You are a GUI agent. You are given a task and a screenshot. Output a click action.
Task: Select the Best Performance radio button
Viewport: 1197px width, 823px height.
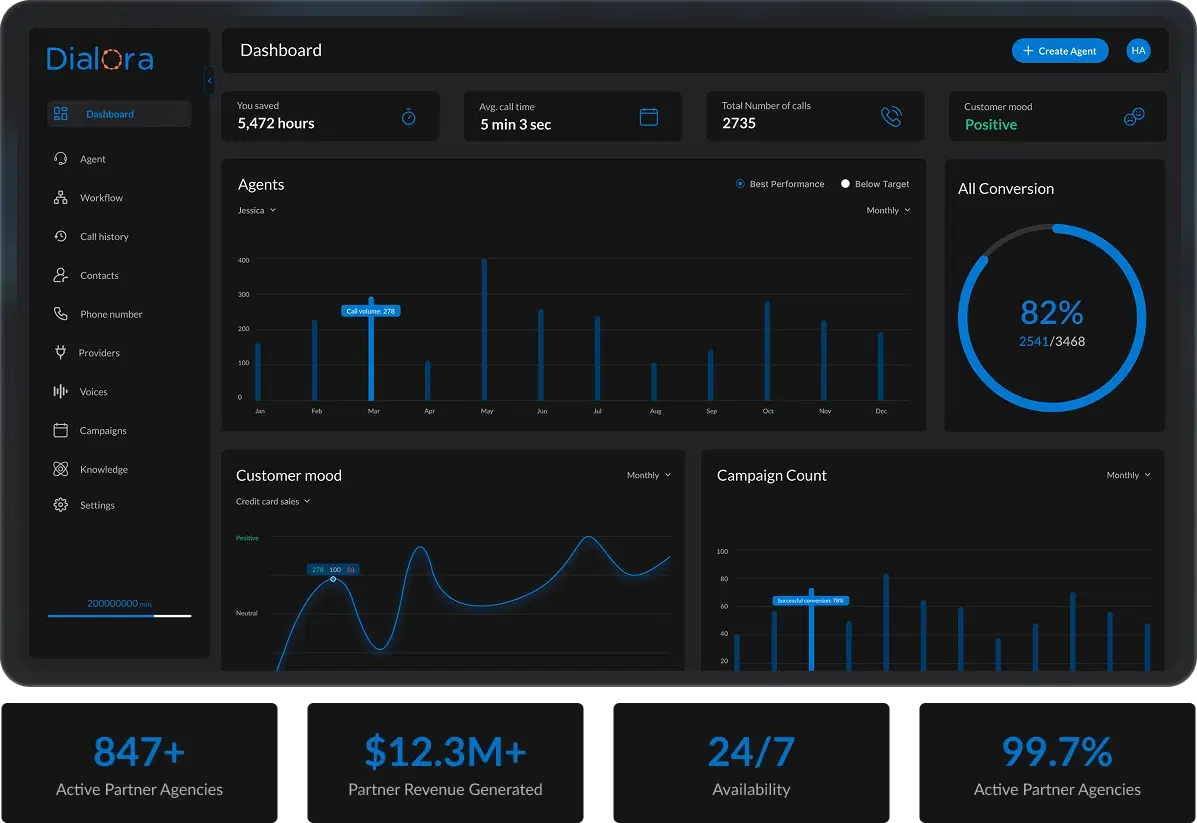[738, 184]
